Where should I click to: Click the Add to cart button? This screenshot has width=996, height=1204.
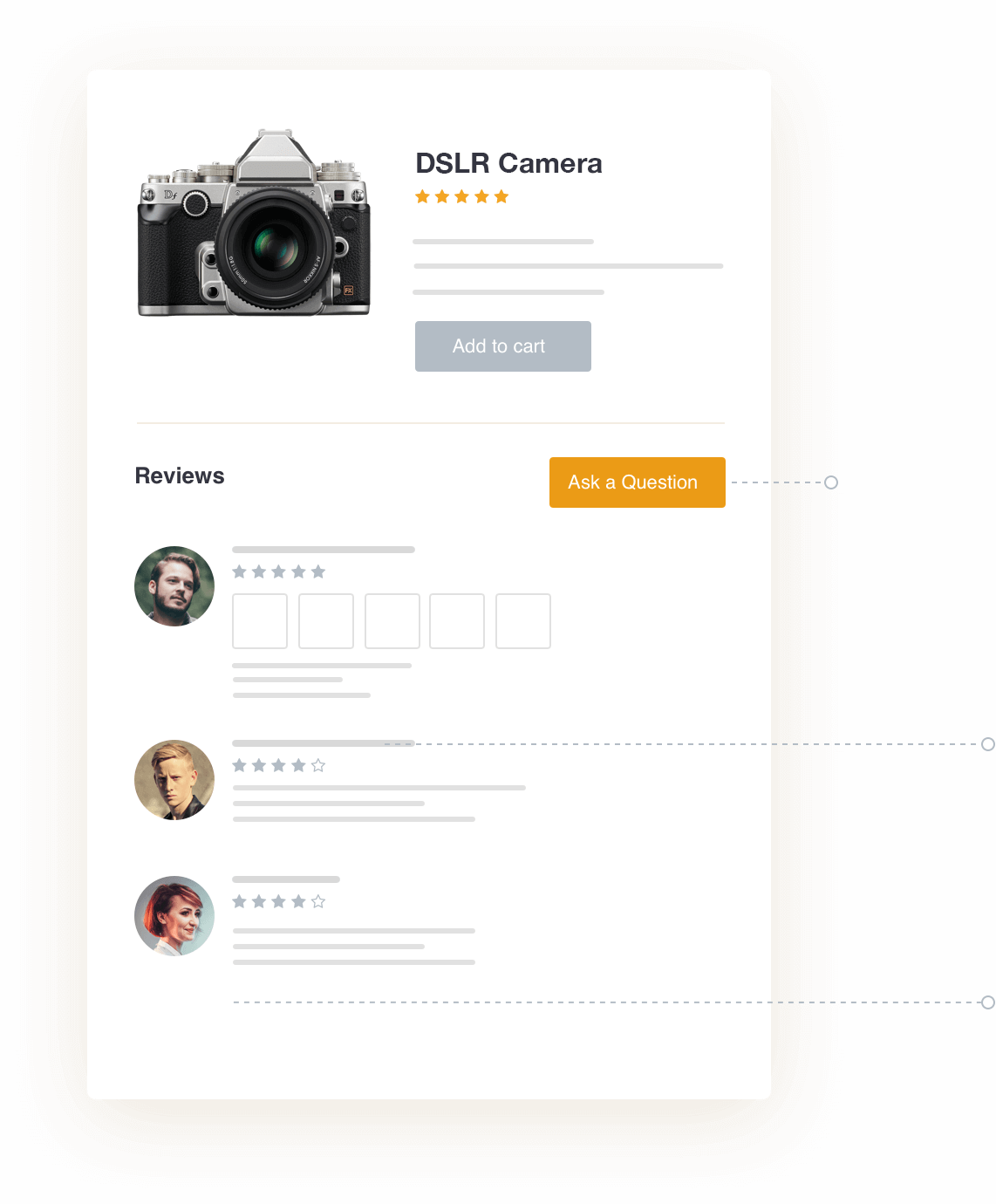tap(503, 346)
